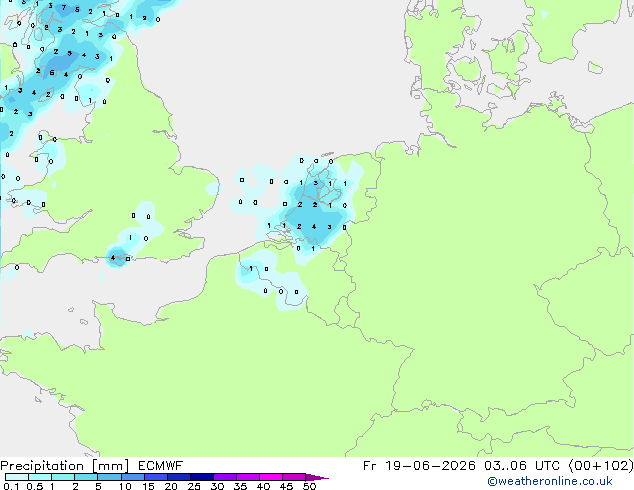Open the weatheronline.co.uk copyright link

(x=550, y=481)
